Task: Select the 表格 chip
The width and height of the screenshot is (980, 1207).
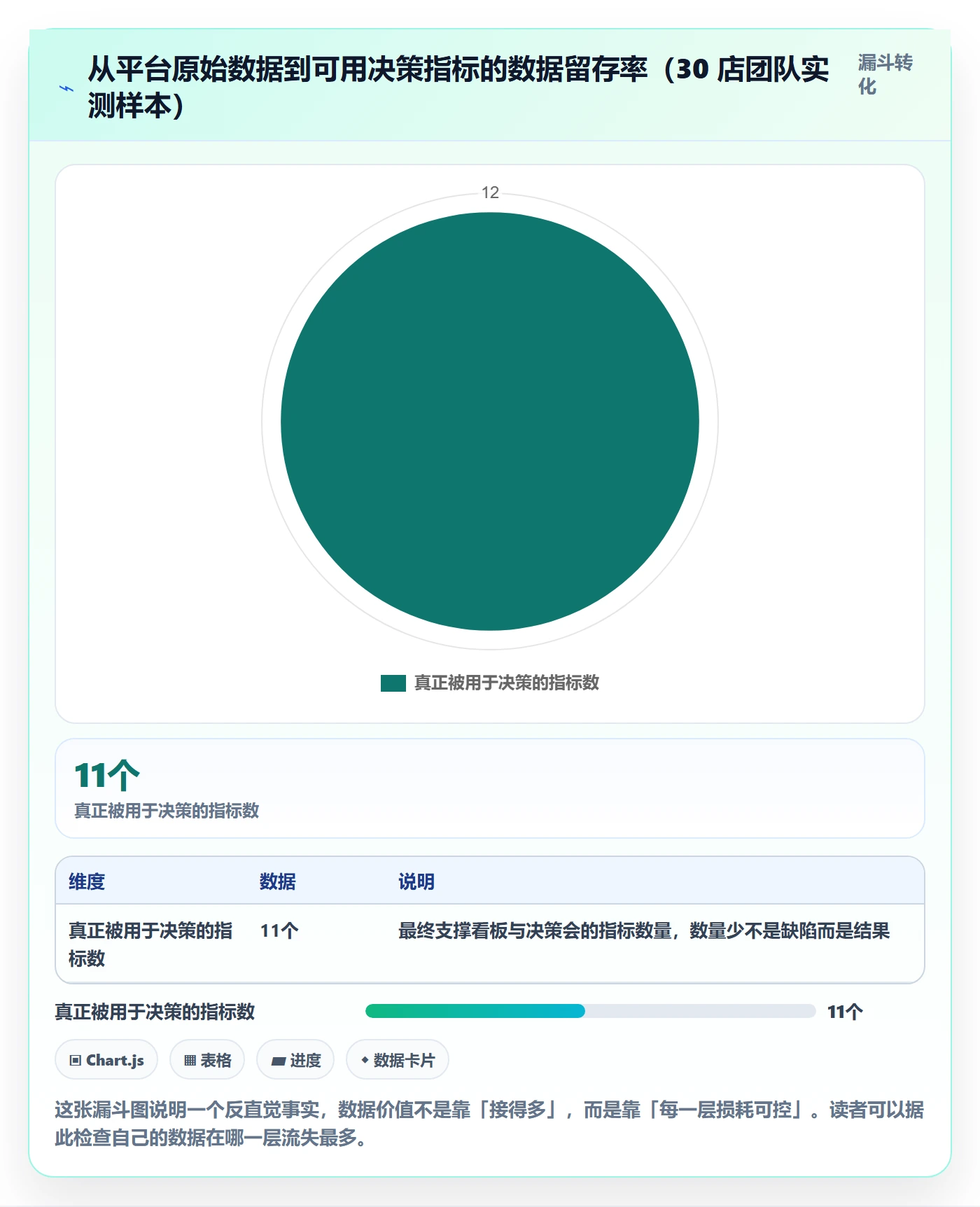Action: (207, 1060)
